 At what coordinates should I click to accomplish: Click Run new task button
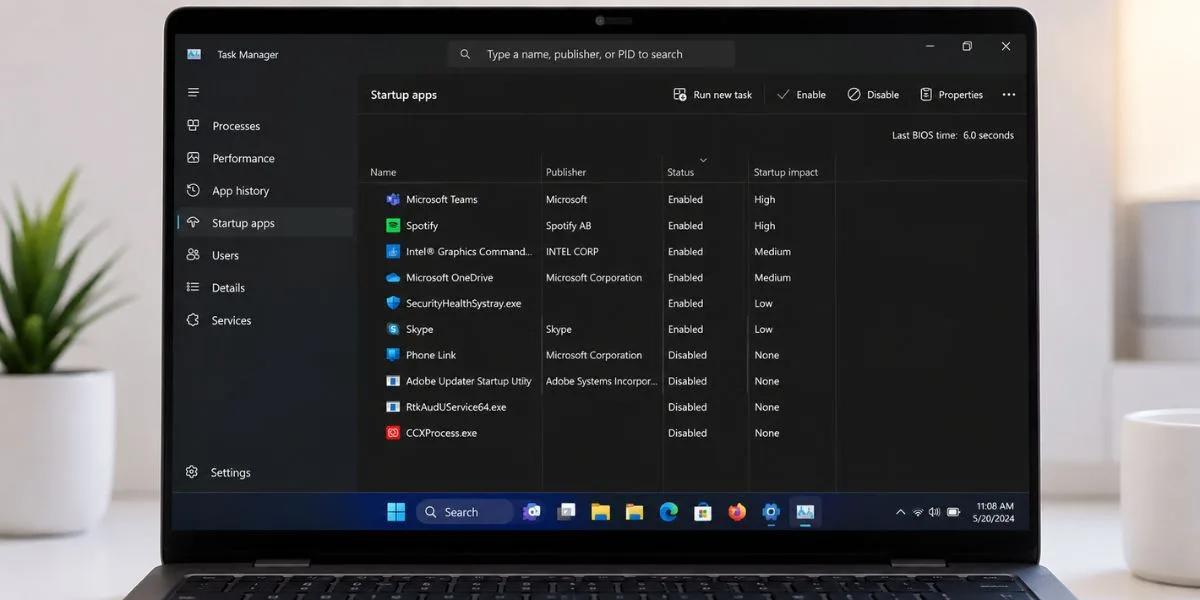click(x=712, y=95)
